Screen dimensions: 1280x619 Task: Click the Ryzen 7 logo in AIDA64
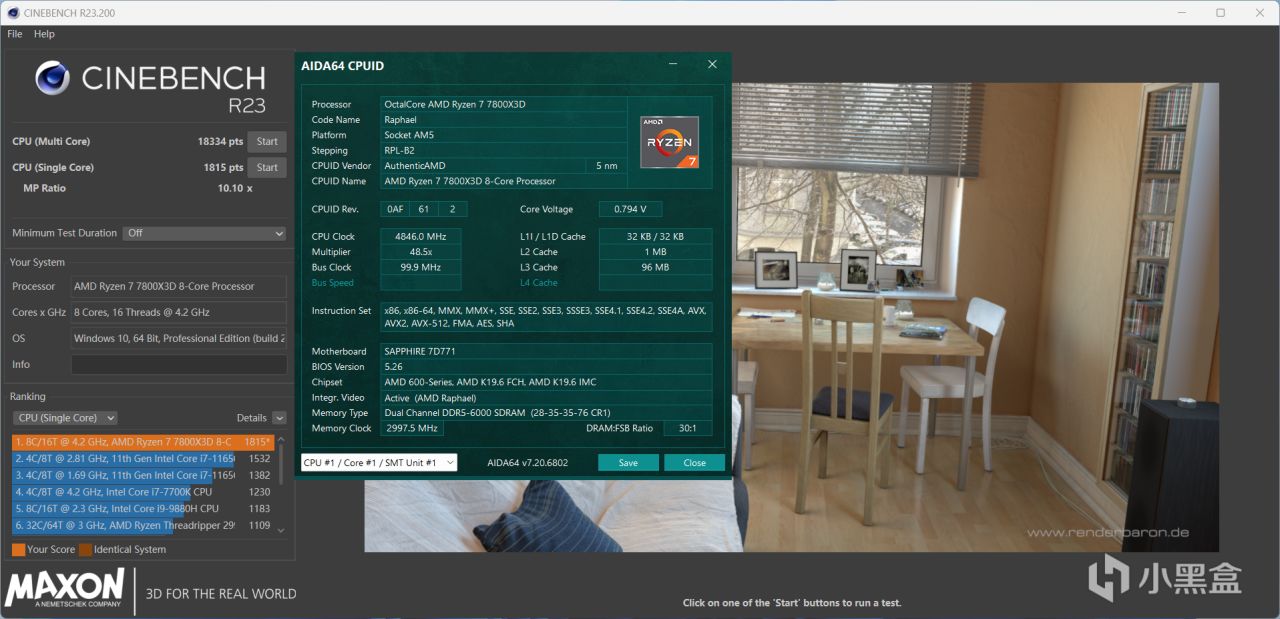(669, 141)
